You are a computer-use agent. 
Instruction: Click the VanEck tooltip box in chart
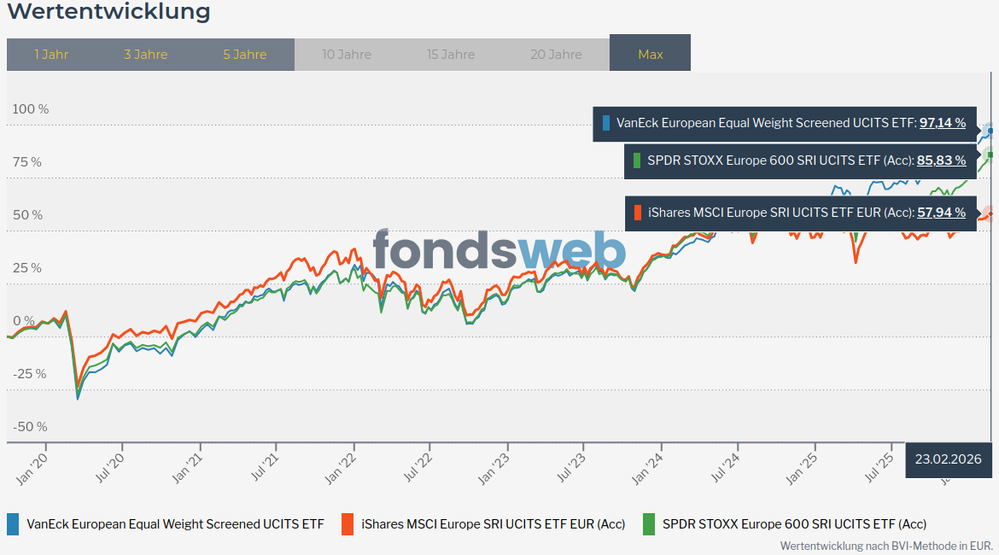click(x=784, y=124)
